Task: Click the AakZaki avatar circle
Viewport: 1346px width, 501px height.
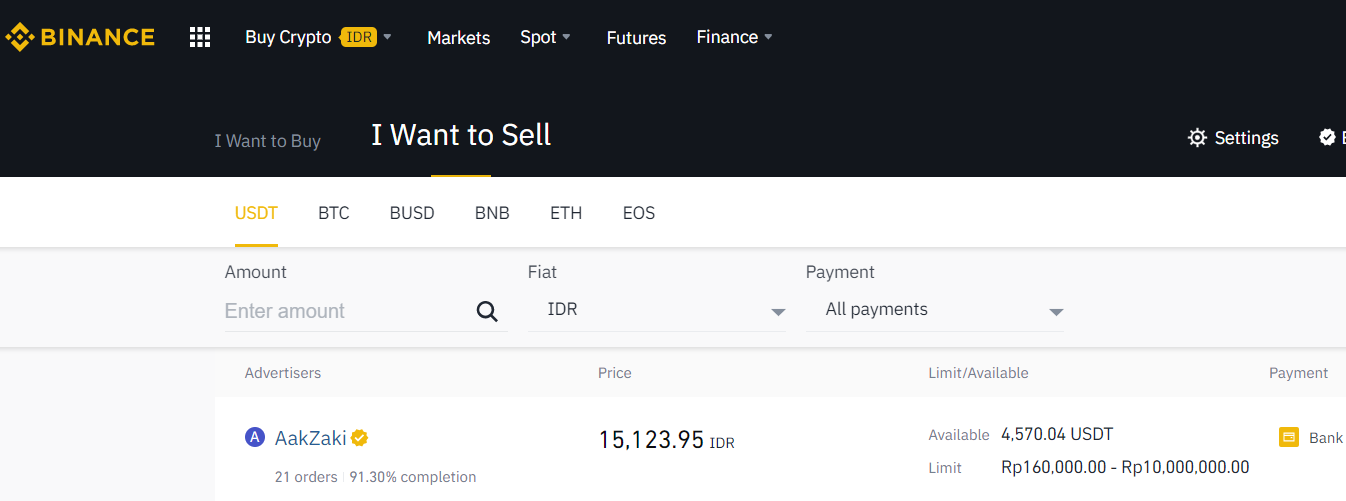Action: (x=255, y=438)
